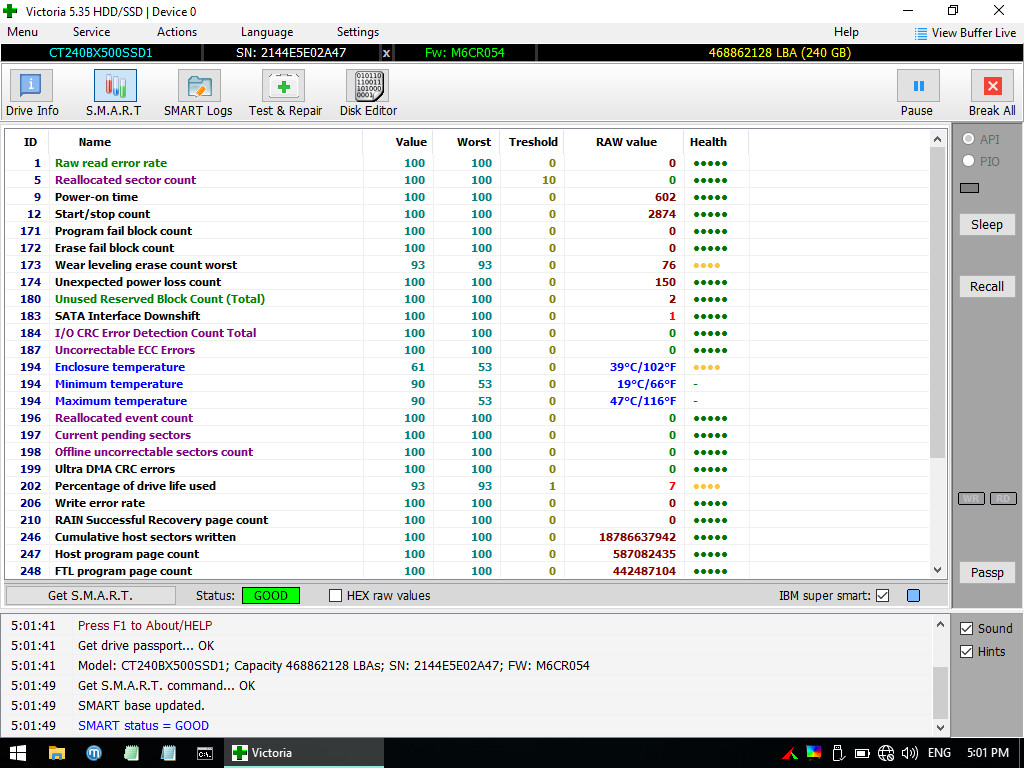The height and width of the screenshot is (768, 1024).
Task: Open Windows Start menu
Action: coord(17,753)
